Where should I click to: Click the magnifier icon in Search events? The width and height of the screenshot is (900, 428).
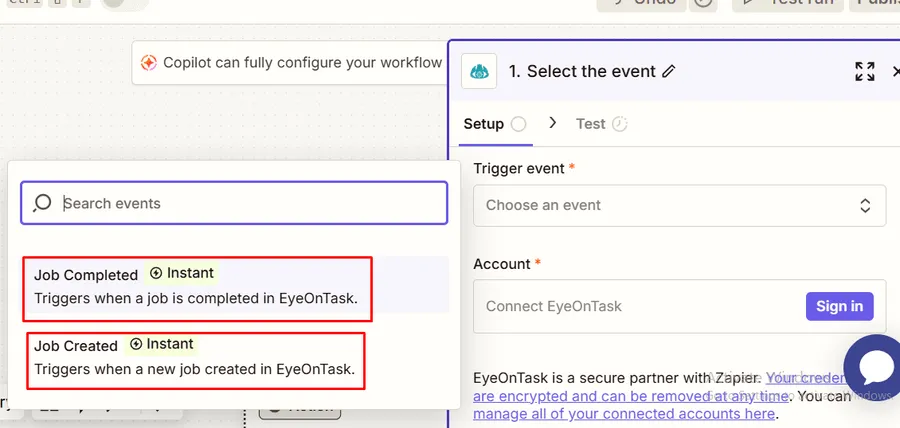pos(42,203)
